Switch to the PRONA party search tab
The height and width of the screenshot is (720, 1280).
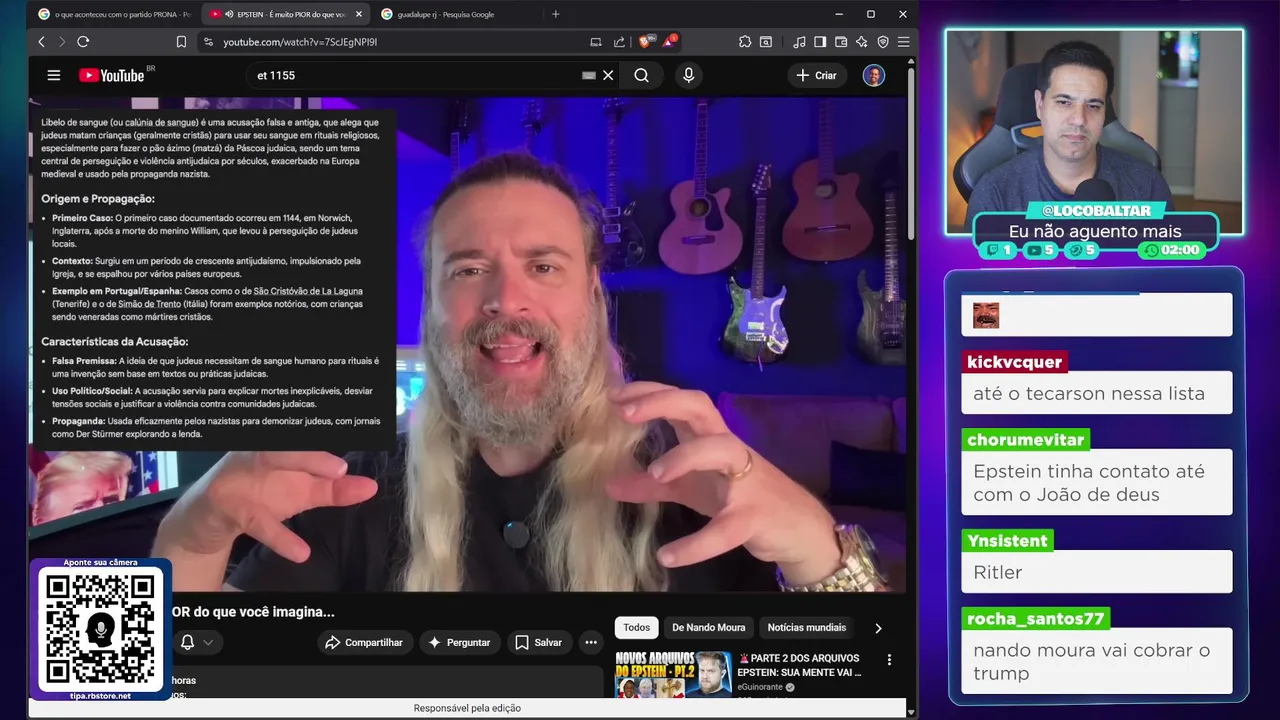tap(113, 14)
